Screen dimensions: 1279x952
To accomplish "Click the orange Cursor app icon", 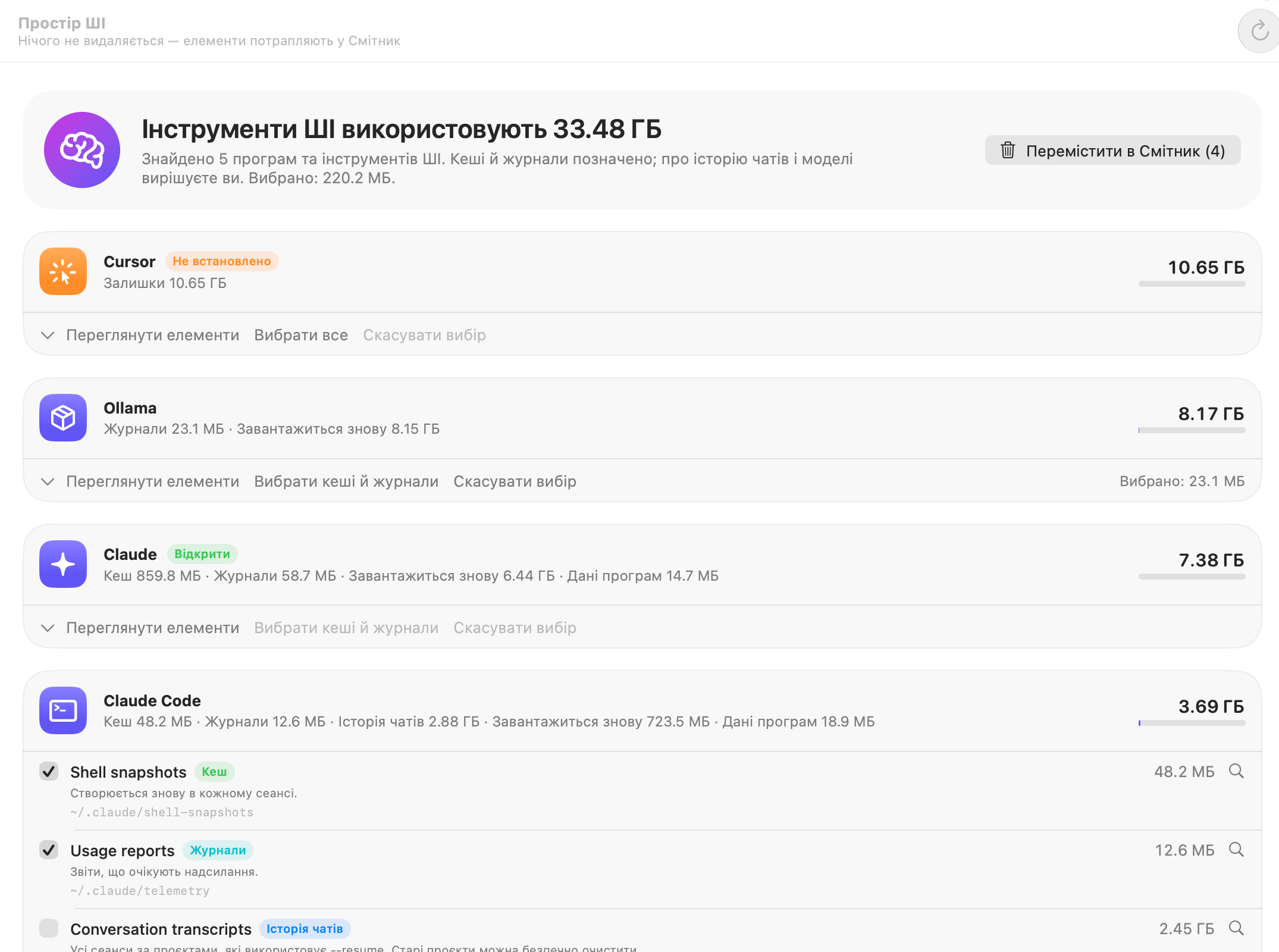I will point(63,271).
